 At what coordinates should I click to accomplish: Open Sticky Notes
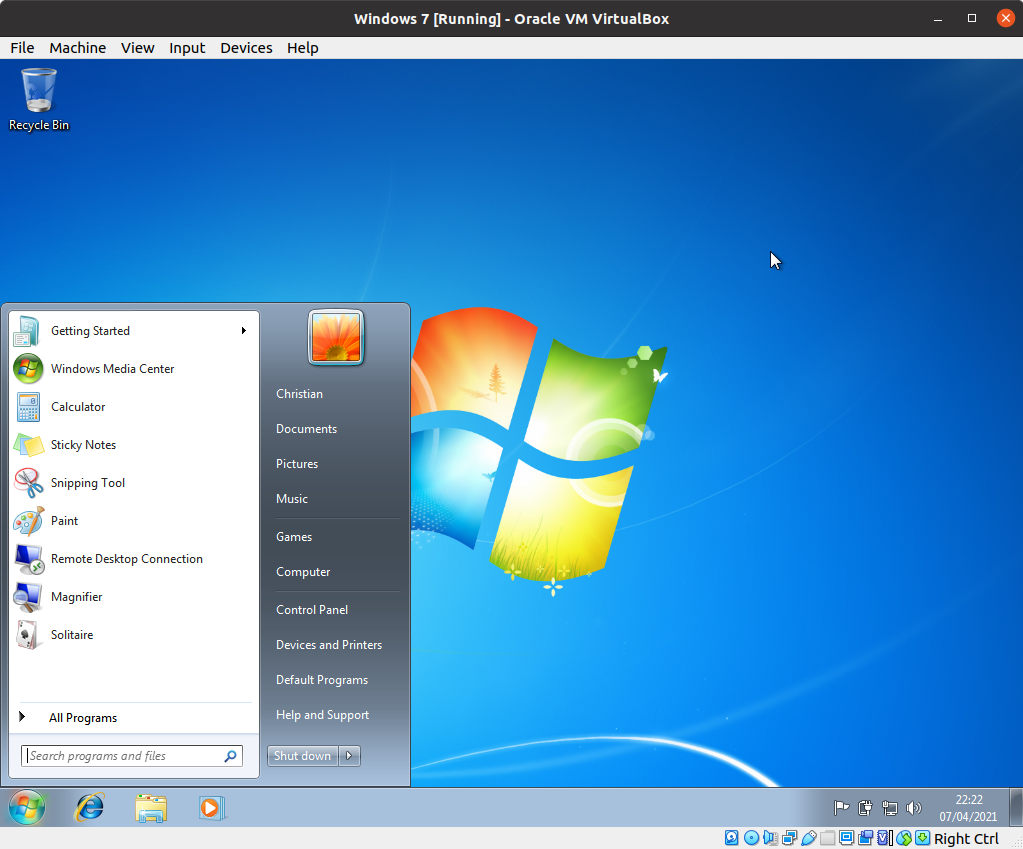pos(82,445)
